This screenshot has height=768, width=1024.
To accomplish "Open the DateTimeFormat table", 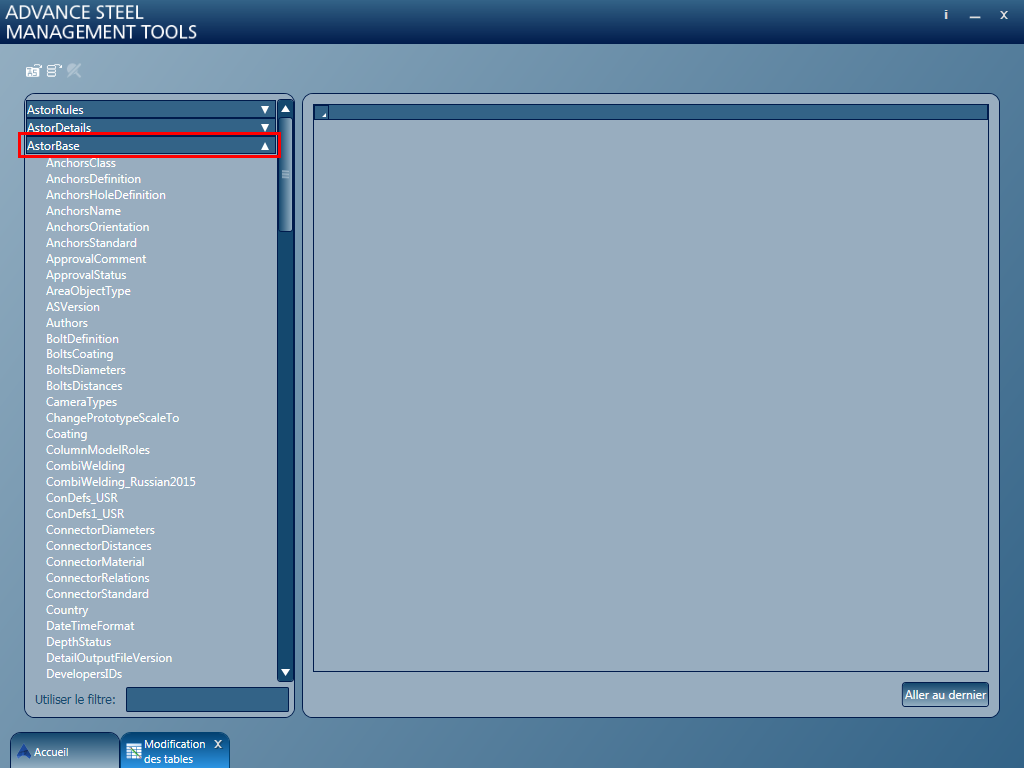I will tap(90, 626).
